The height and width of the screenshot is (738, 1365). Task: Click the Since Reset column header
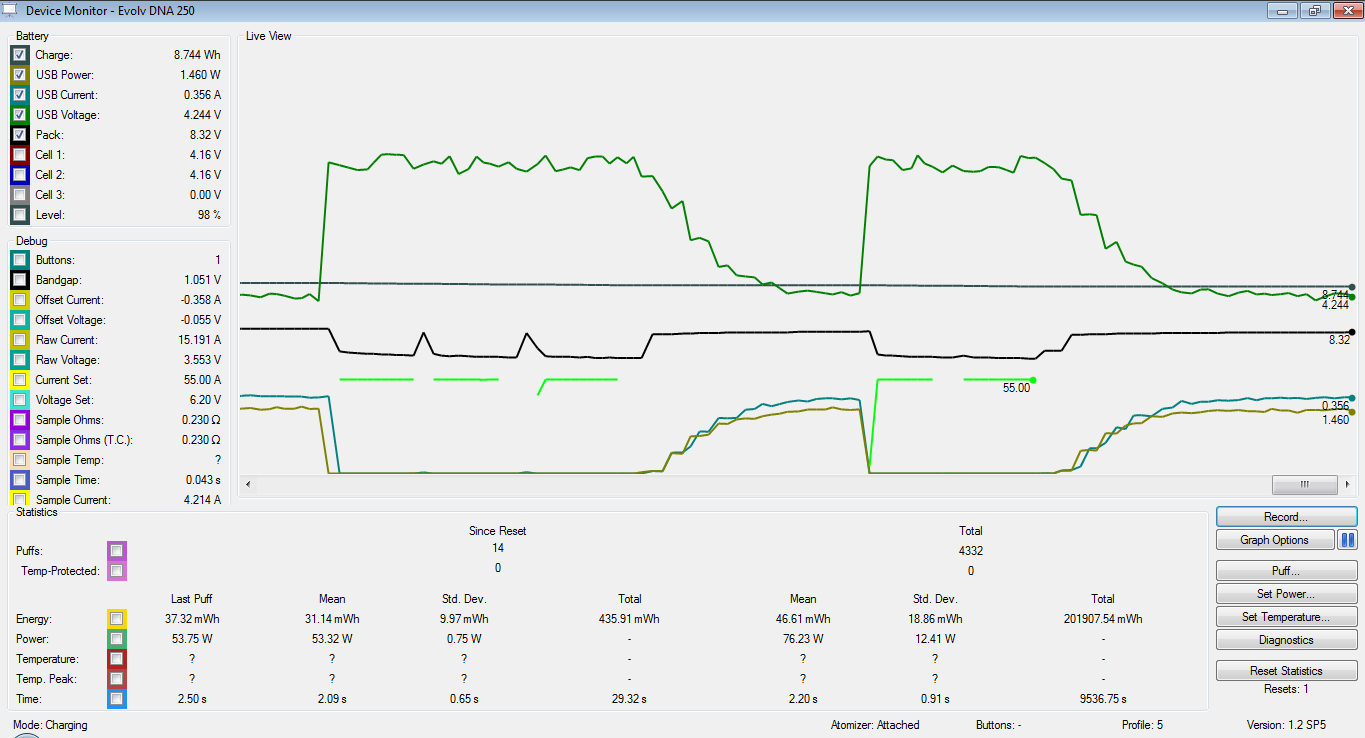[x=498, y=531]
